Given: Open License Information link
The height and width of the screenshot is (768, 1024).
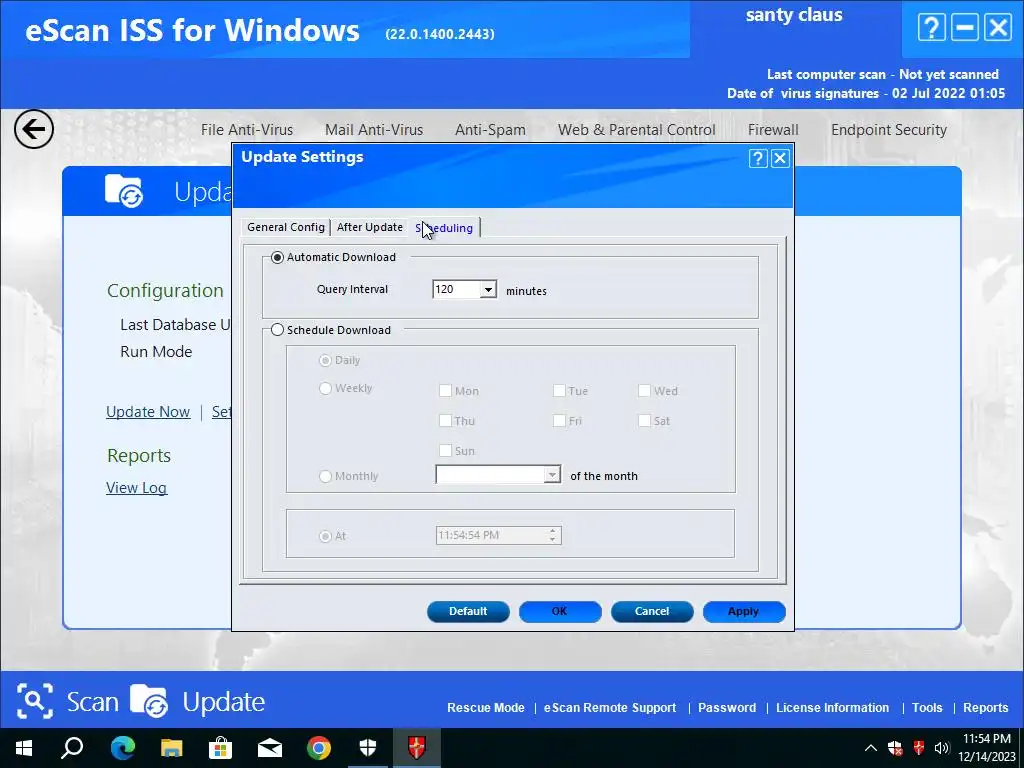Looking at the screenshot, I should click(x=833, y=708).
